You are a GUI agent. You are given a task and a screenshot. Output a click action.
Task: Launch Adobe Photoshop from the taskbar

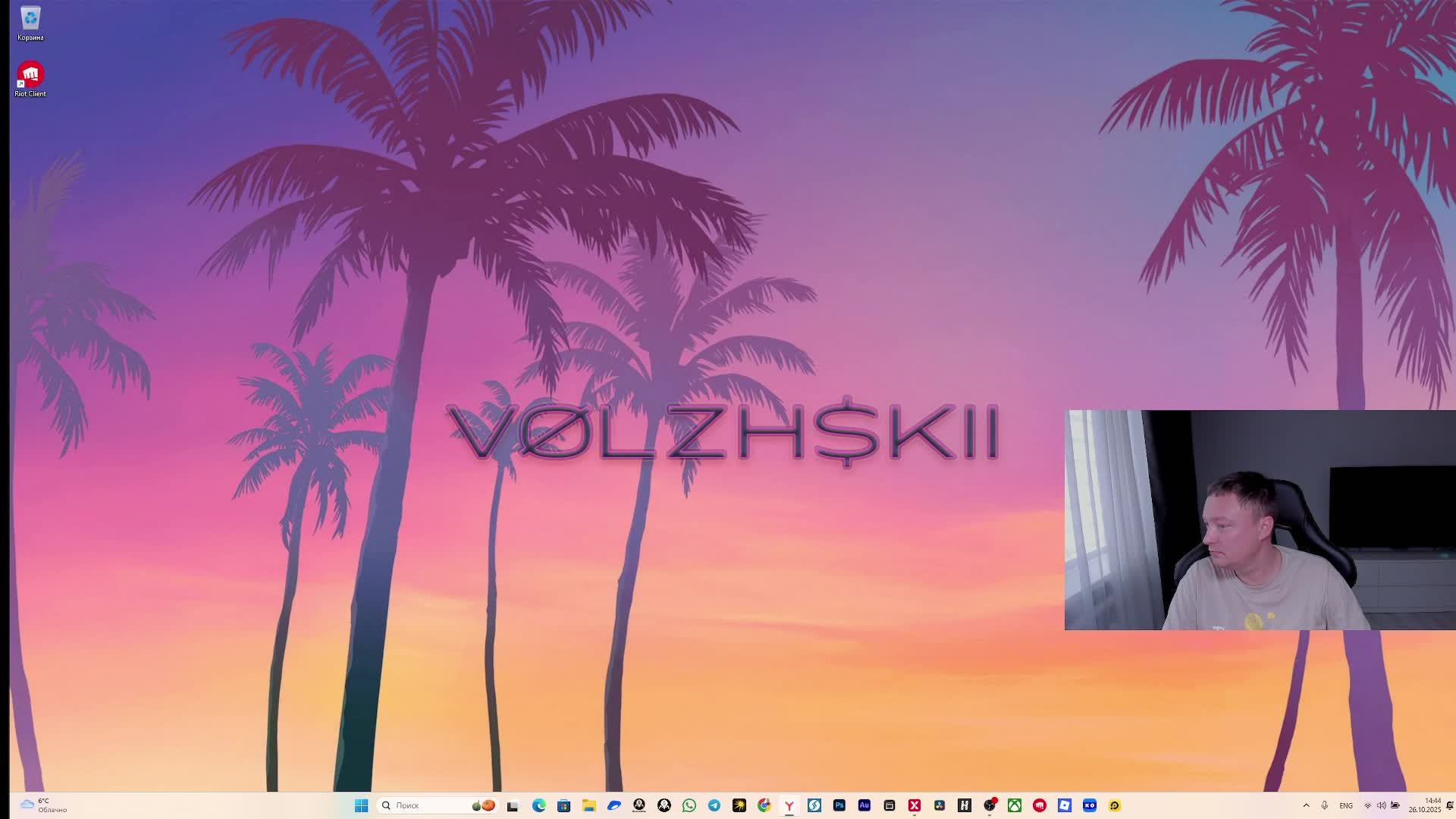[839, 805]
